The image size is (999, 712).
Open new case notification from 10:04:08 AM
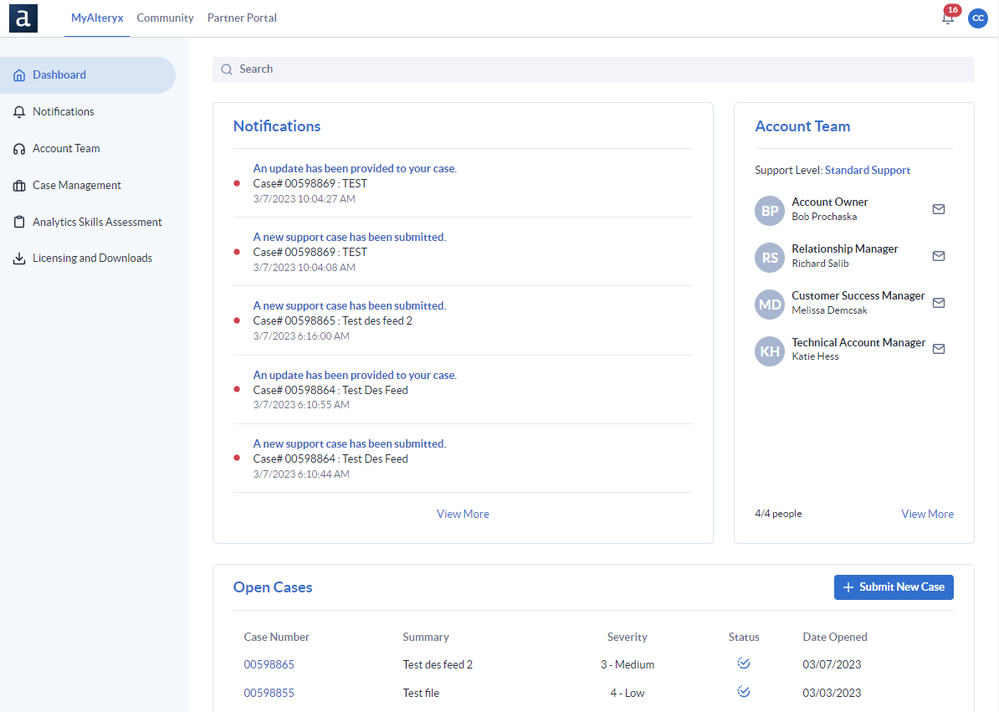click(349, 237)
